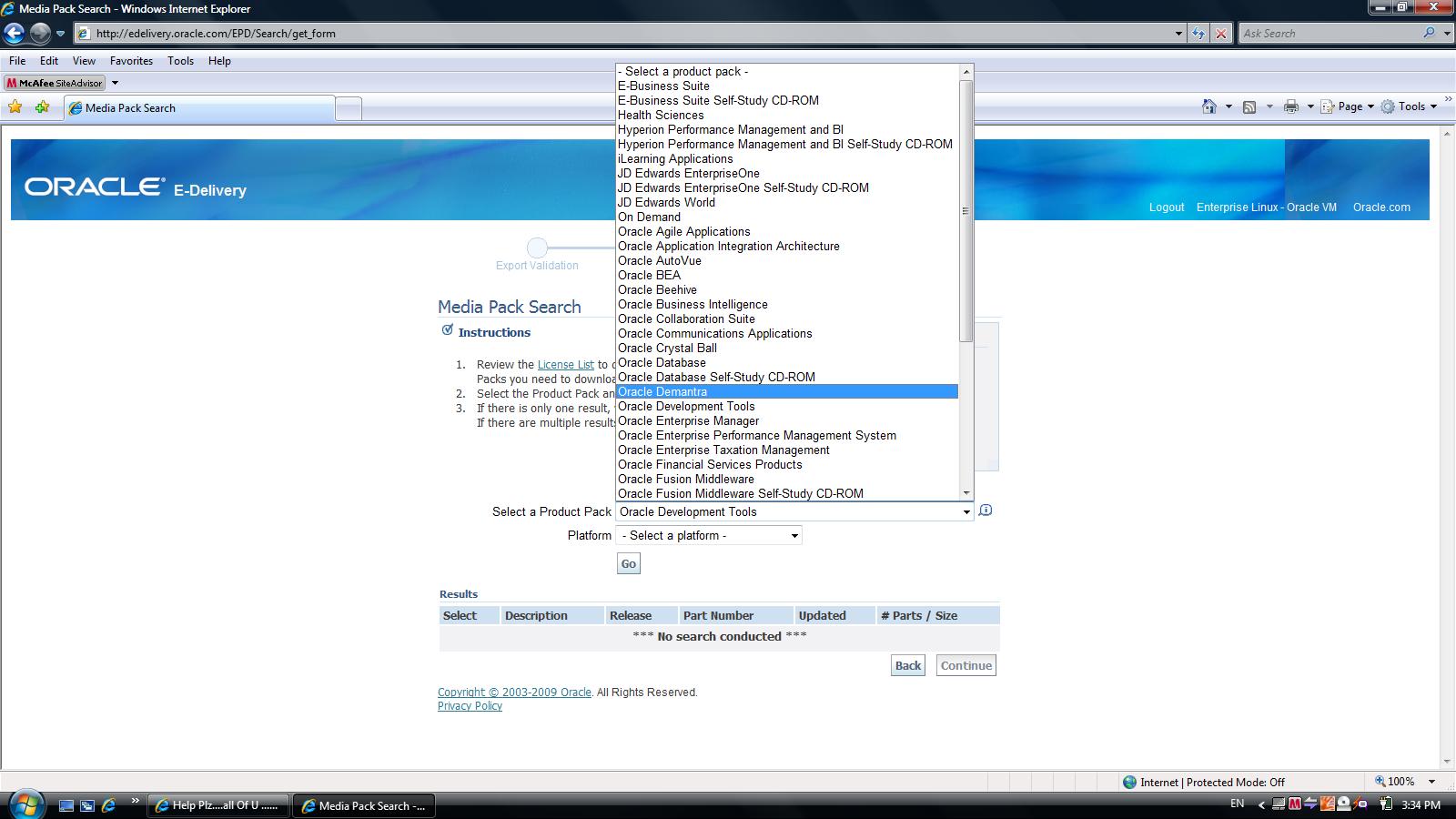Open the View menu
This screenshot has height=819, width=1456.
click(84, 61)
